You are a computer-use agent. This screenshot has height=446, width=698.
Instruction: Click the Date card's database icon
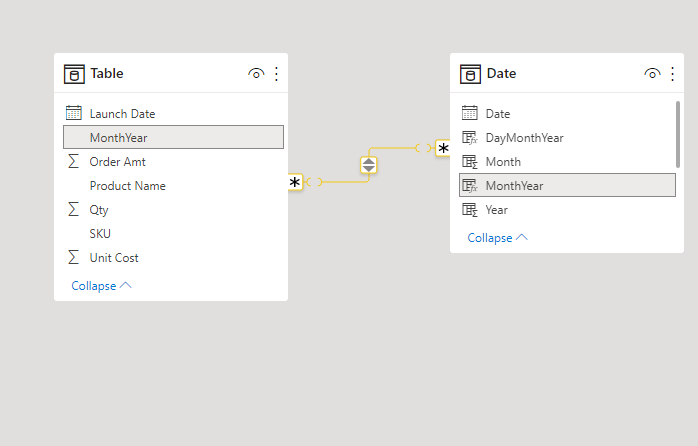pyautogui.click(x=470, y=74)
